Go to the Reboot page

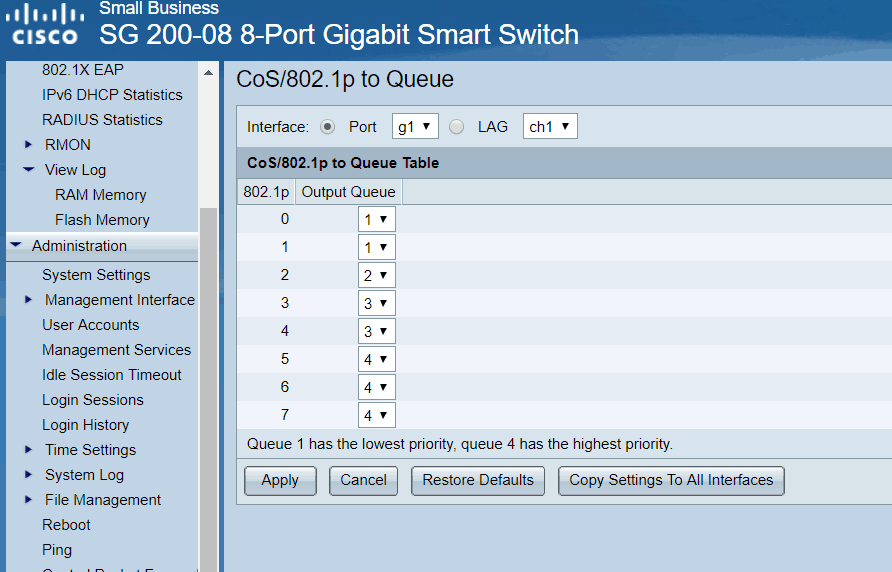[66, 525]
